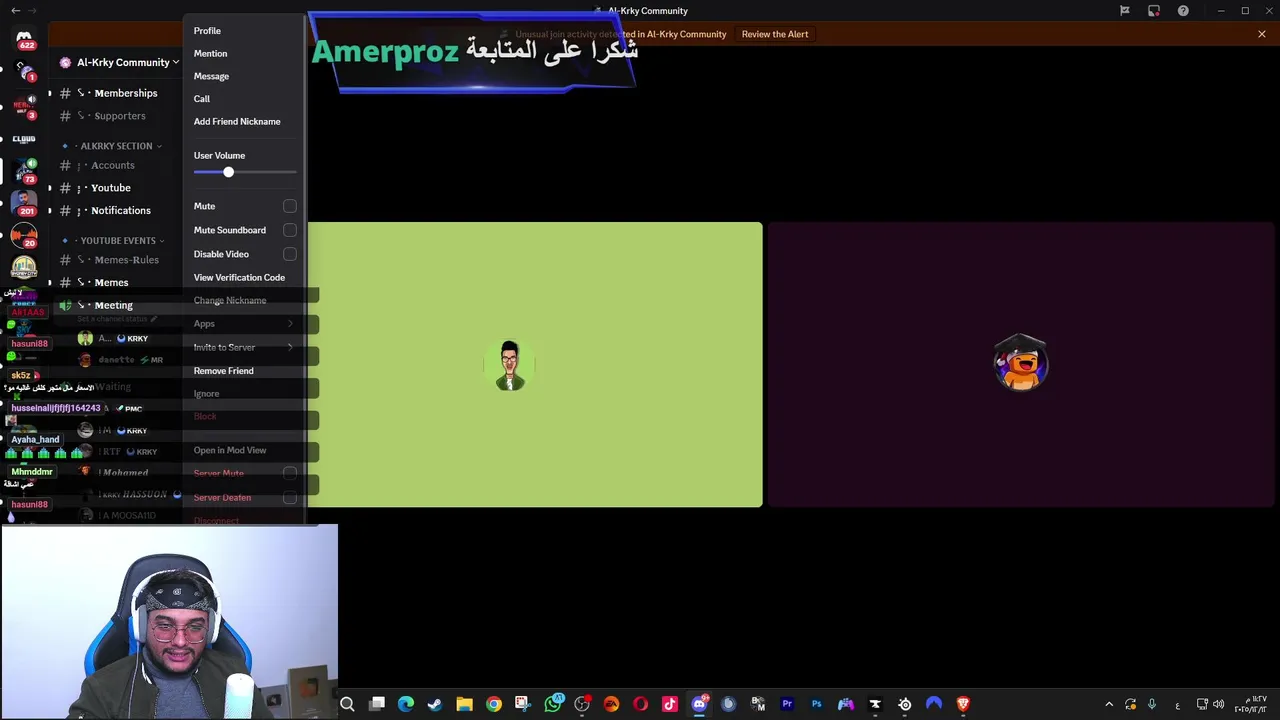Open SteelSeries app from taskbar
Image resolution: width=1280 pixels, height=720 pixels.
click(904, 704)
